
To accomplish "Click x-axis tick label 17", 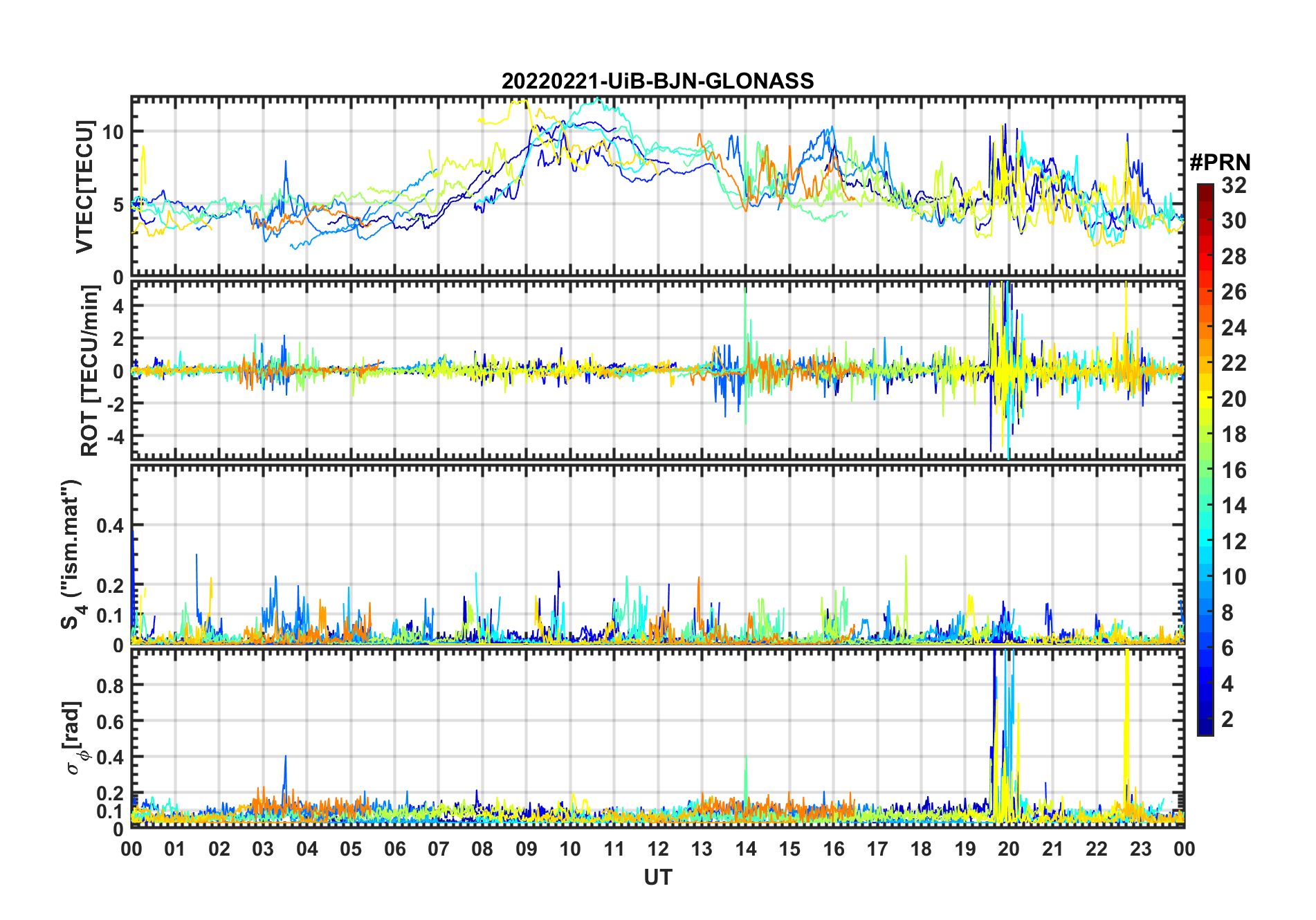I will (877, 849).
